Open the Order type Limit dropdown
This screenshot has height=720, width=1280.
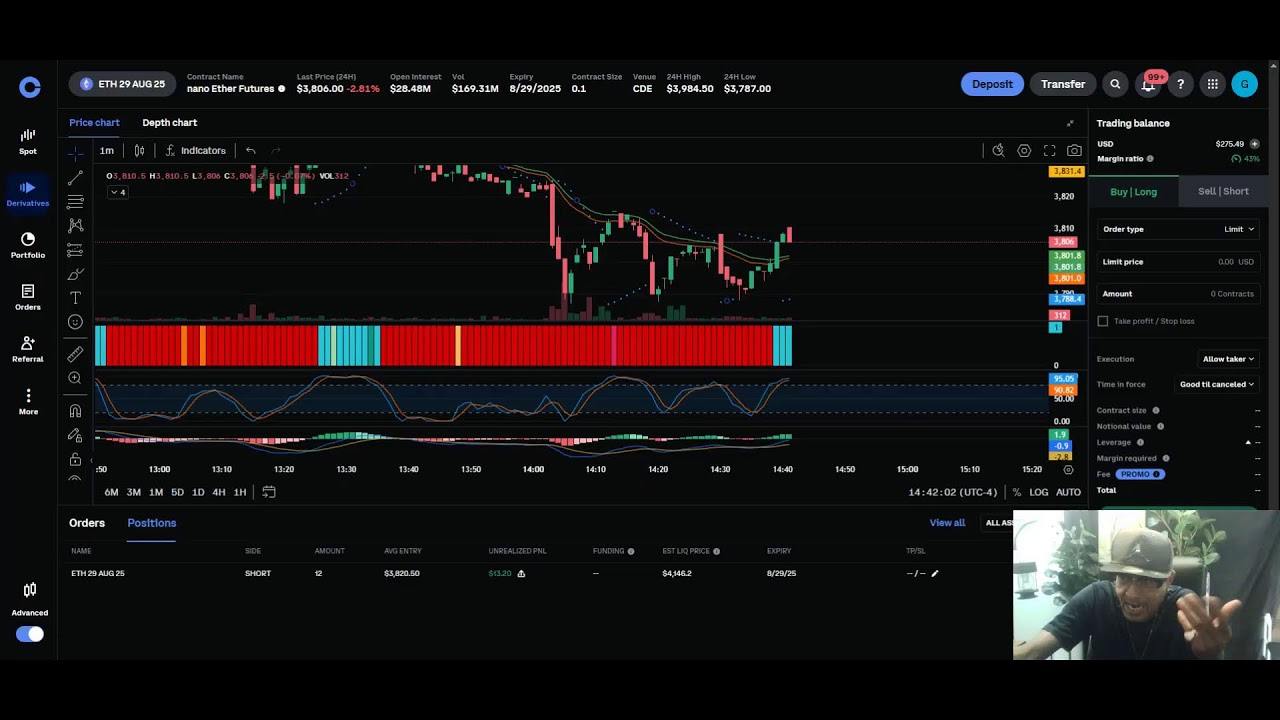(x=1238, y=229)
